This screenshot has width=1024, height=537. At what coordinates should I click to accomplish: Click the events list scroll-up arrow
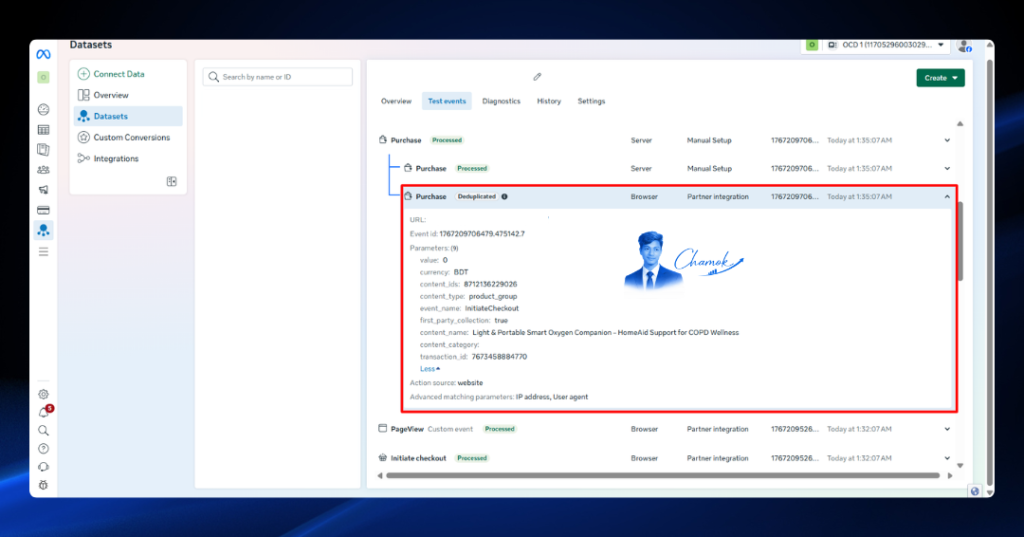[x=960, y=124]
